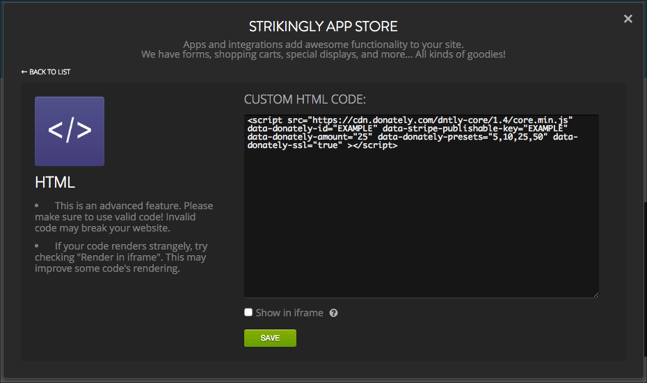
Task: Go back via Back to List link
Action: pos(46,72)
